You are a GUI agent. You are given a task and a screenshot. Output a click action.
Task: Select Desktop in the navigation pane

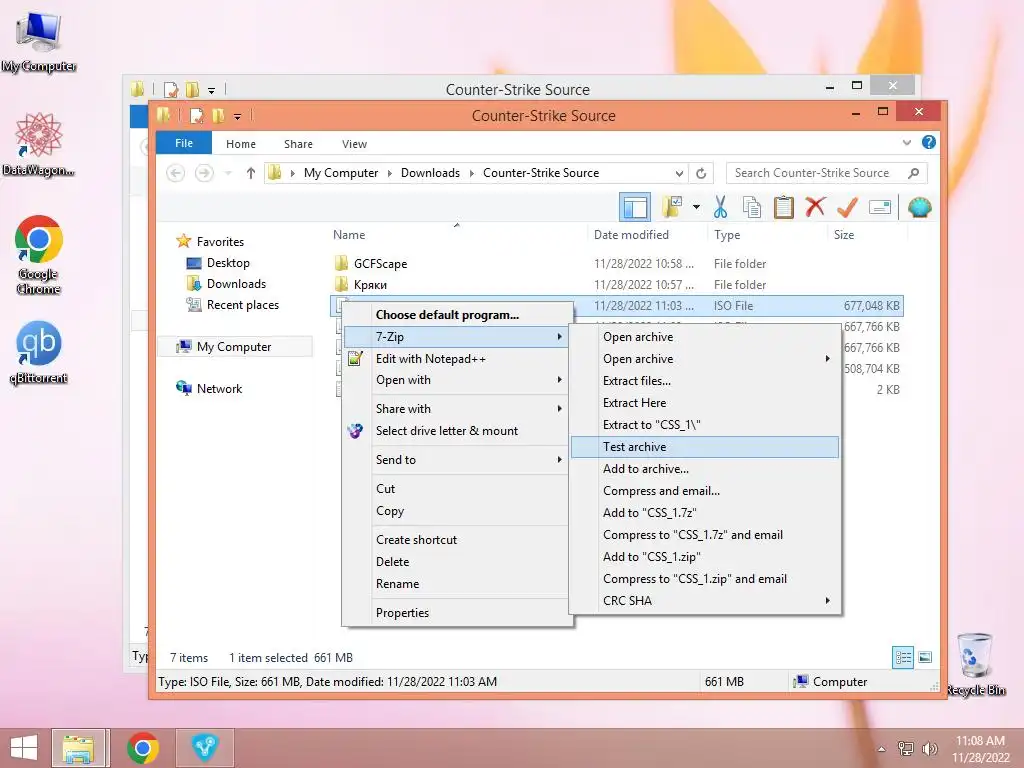[228, 263]
